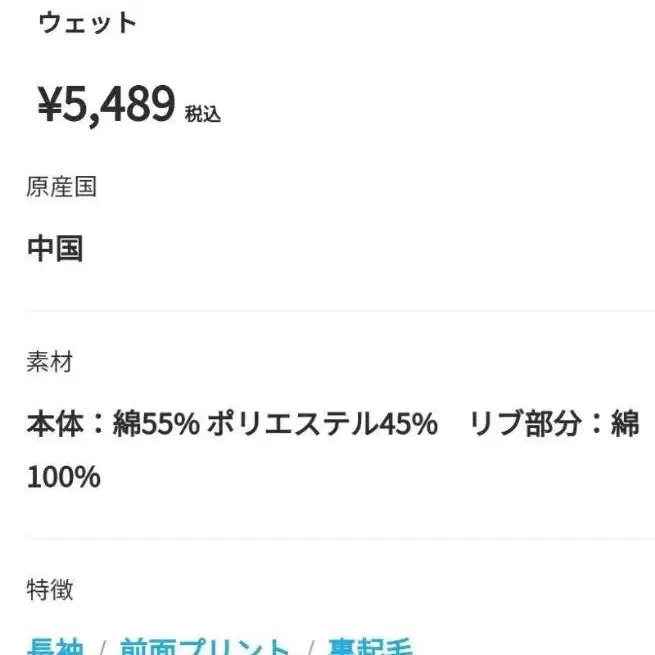Select the 素材 heading
This screenshot has width=655, height=655.
coord(49,362)
